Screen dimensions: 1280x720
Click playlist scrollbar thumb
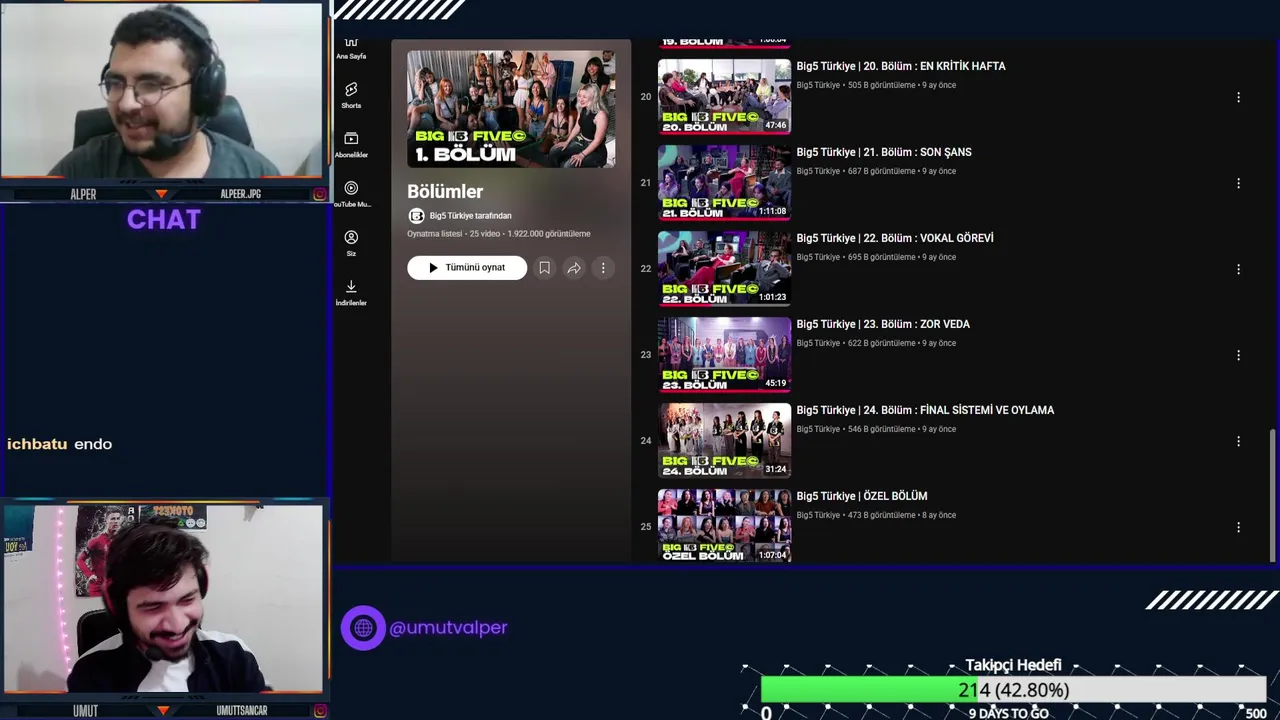1272,495
